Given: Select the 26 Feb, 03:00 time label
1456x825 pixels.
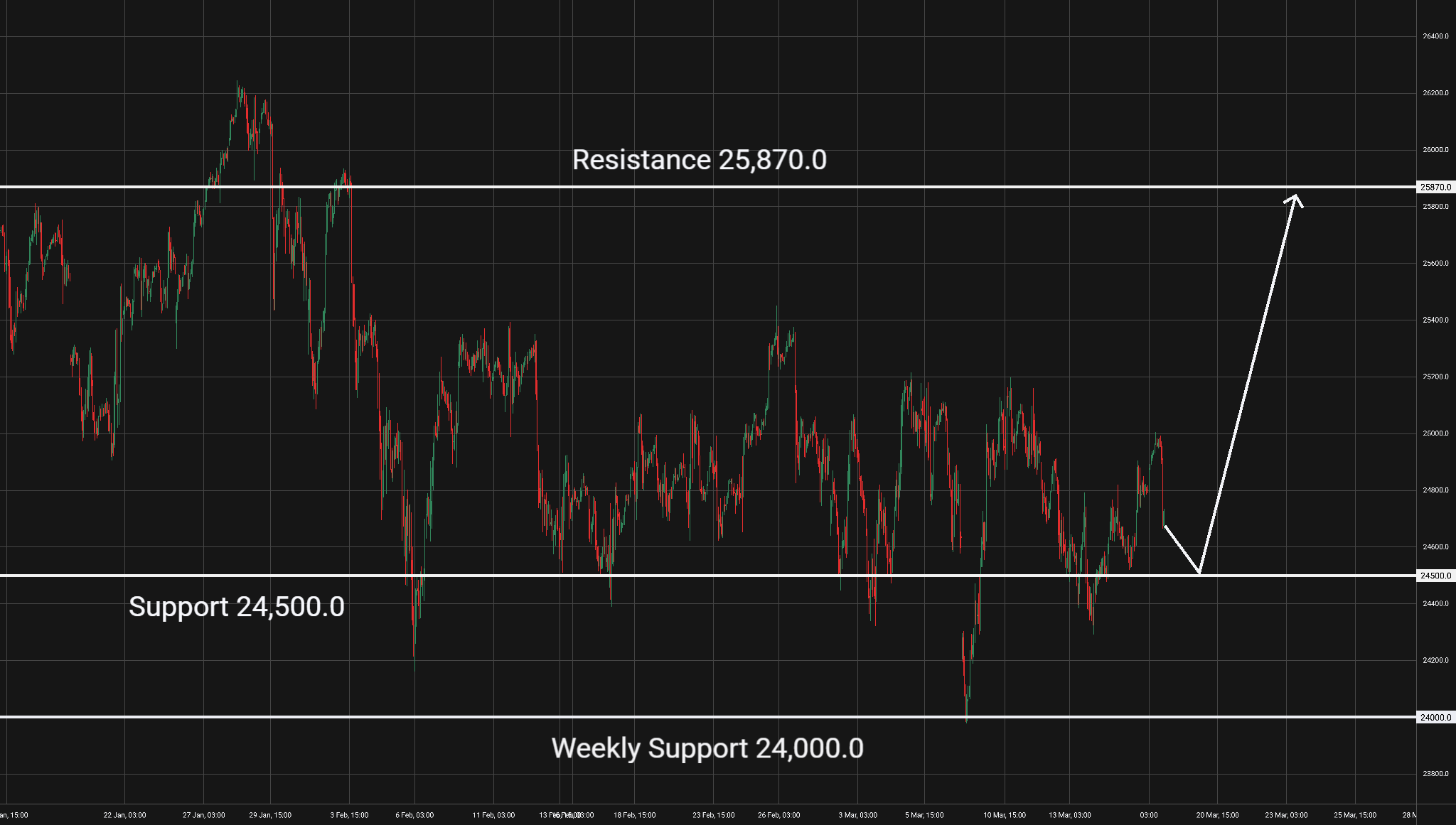Looking at the screenshot, I should coord(778,815).
